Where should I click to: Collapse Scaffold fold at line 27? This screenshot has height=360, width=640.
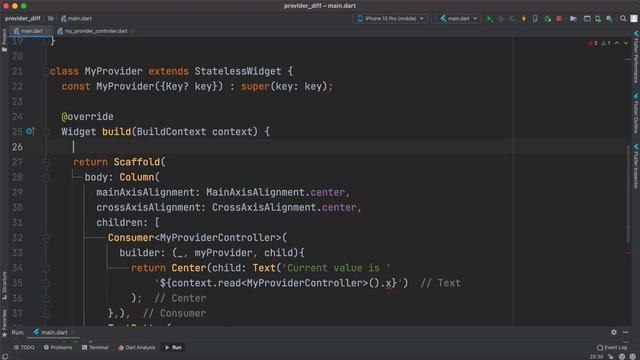(x=46, y=162)
